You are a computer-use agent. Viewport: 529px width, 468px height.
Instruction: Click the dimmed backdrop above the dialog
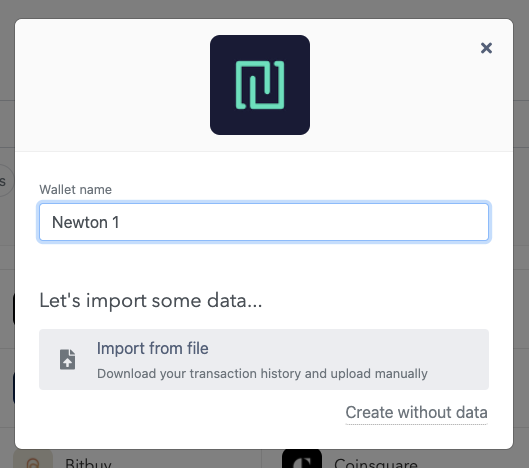click(x=264, y=9)
